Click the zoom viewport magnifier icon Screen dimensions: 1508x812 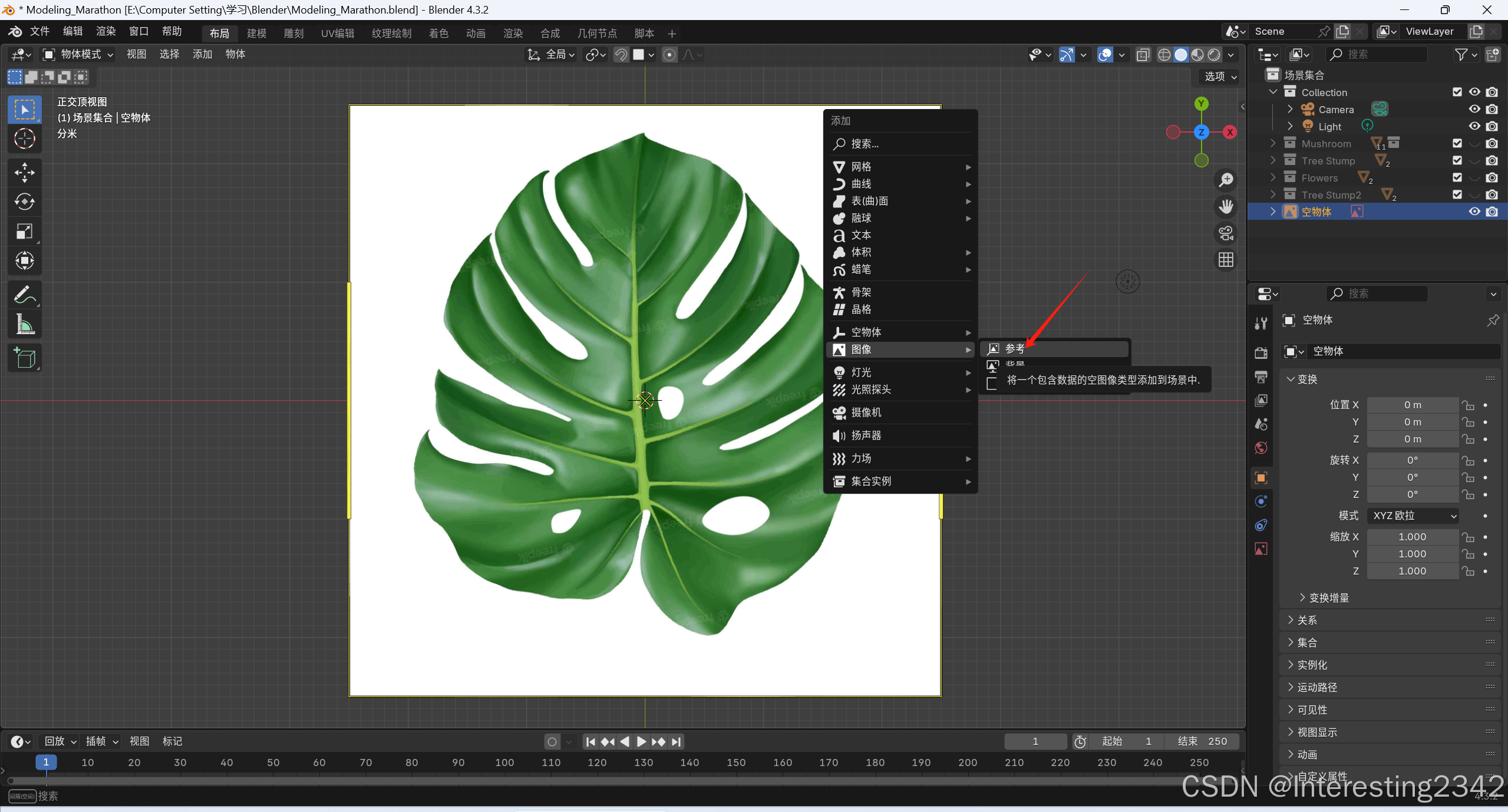(x=1226, y=180)
